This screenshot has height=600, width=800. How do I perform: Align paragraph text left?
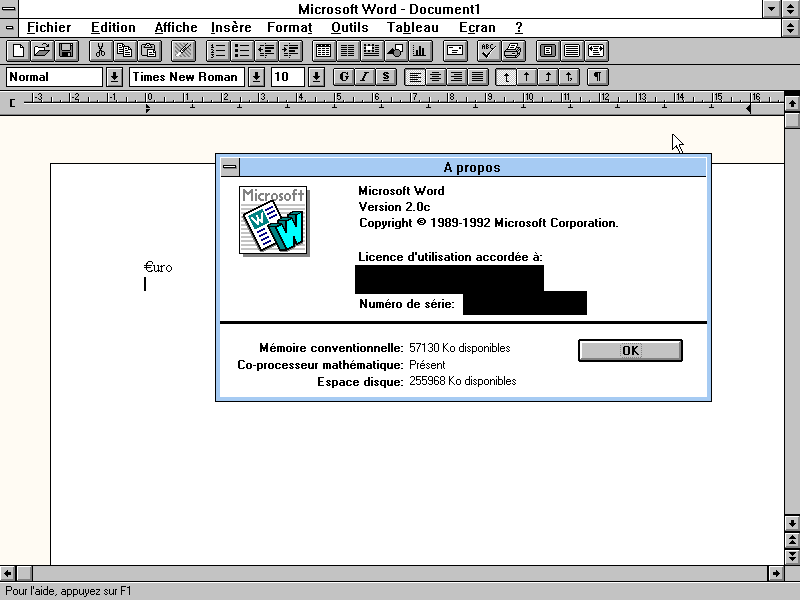pyautogui.click(x=415, y=77)
